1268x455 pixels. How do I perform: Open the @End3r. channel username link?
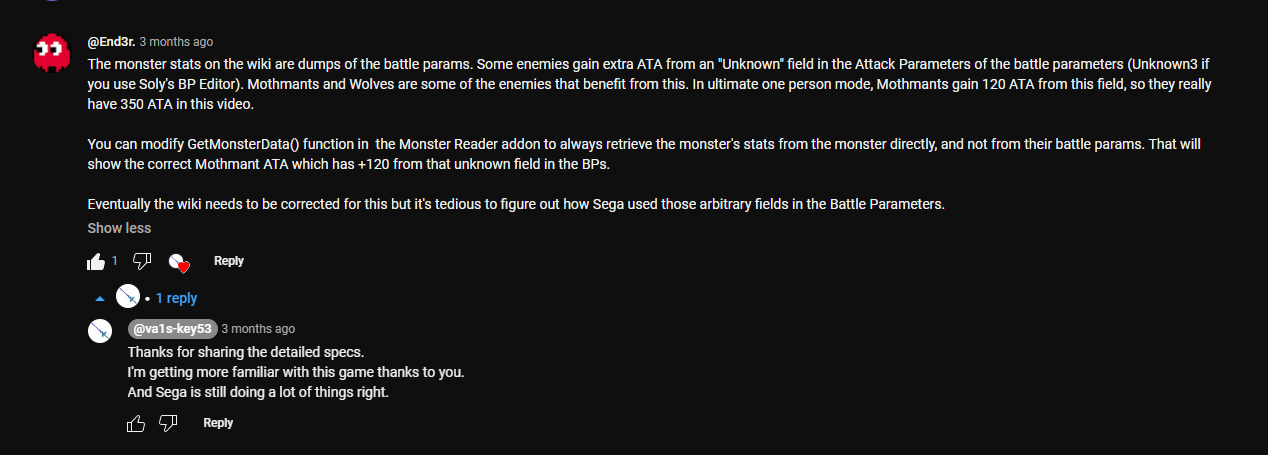[110, 42]
